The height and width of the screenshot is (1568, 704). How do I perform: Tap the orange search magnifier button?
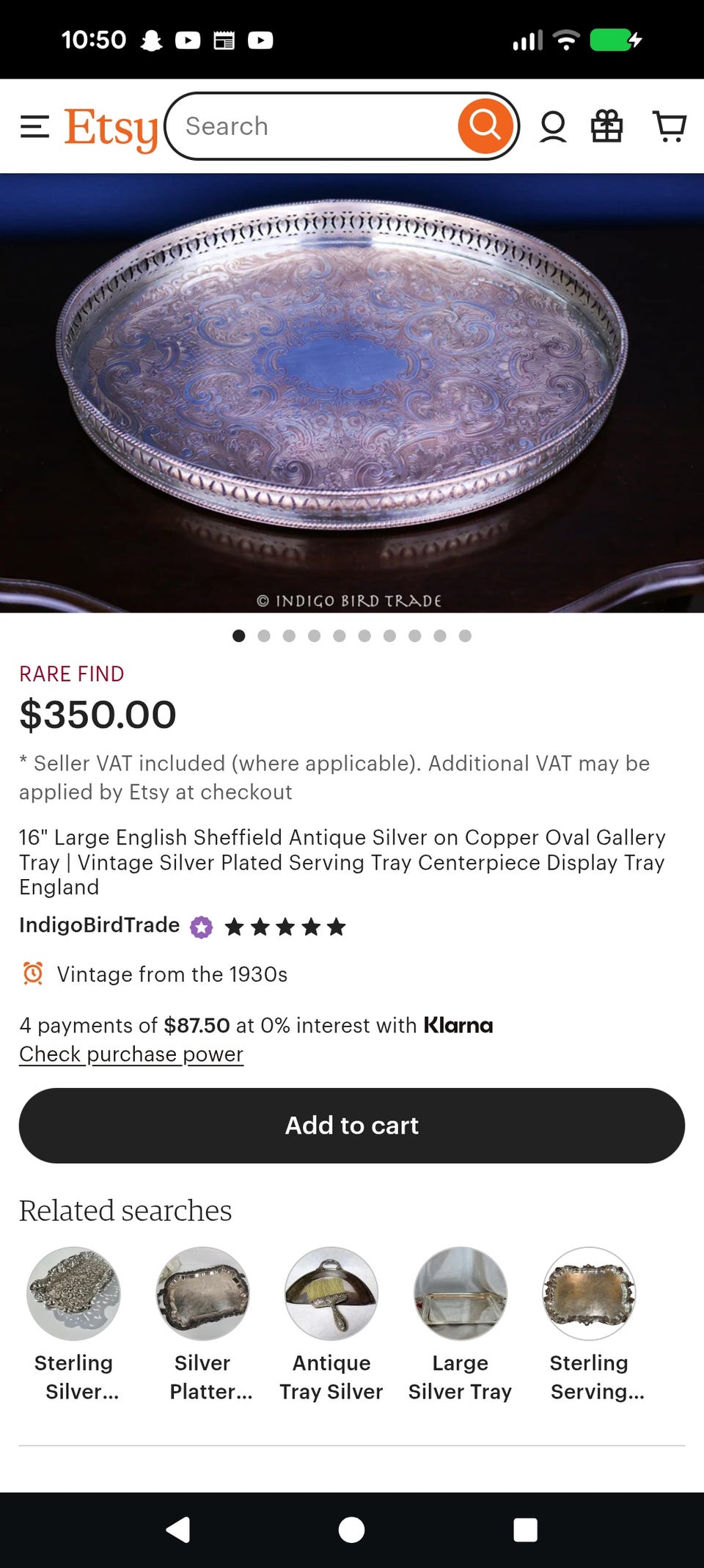point(485,126)
